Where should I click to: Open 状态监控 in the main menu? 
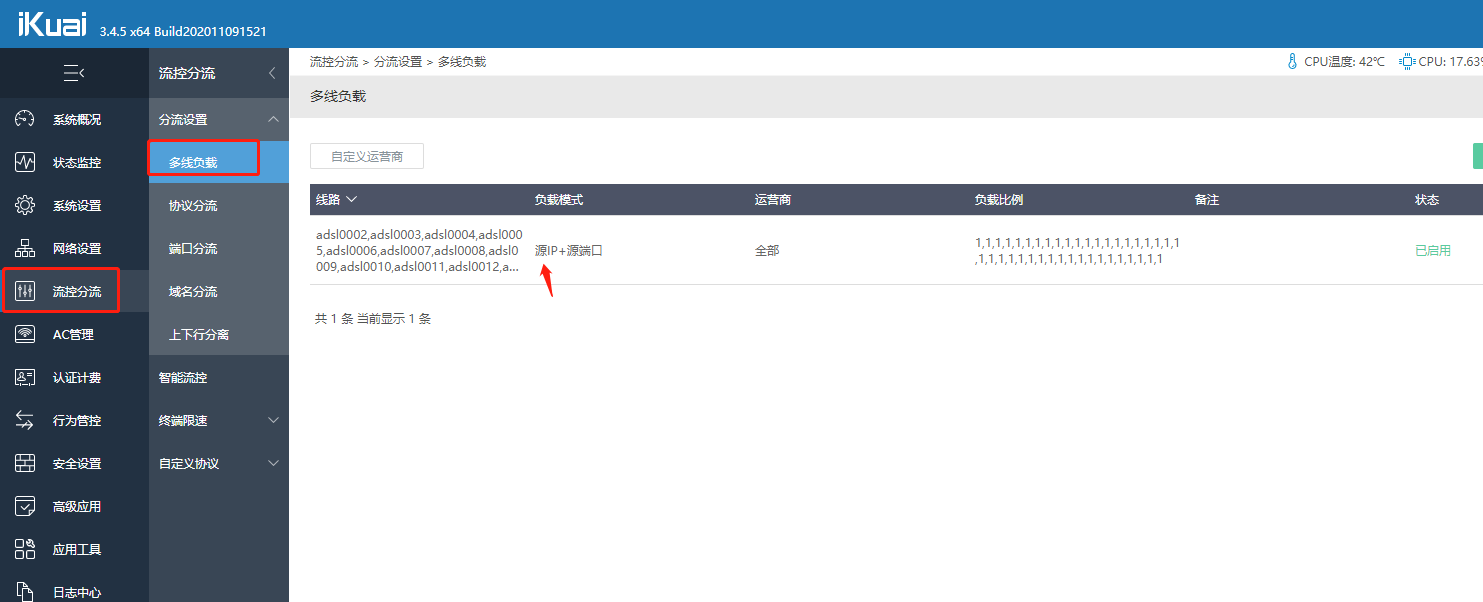[x=77, y=162]
